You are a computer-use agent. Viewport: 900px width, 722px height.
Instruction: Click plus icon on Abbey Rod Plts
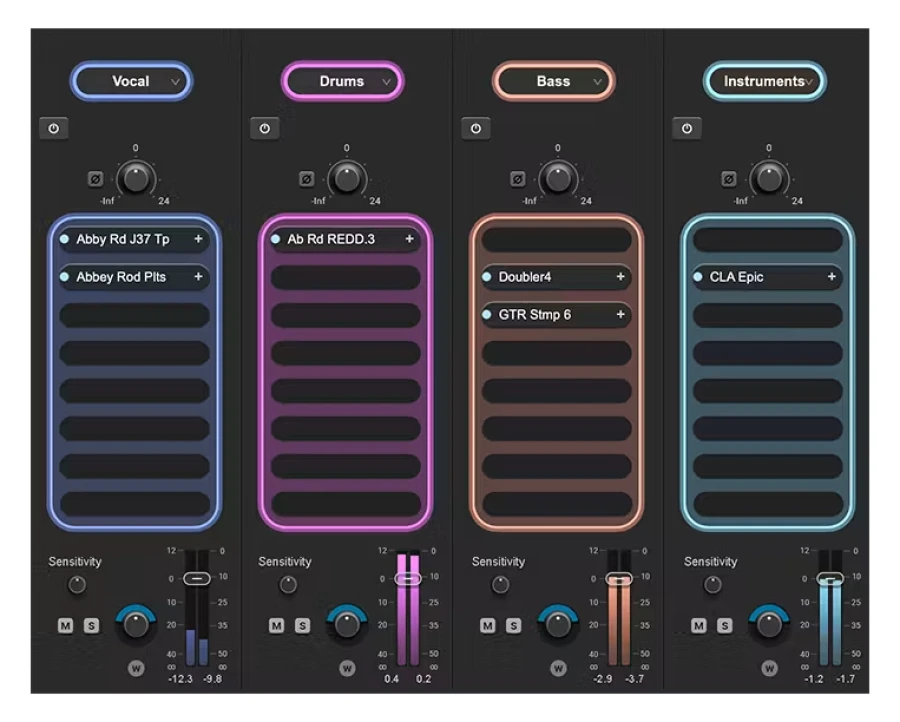tap(198, 277)
